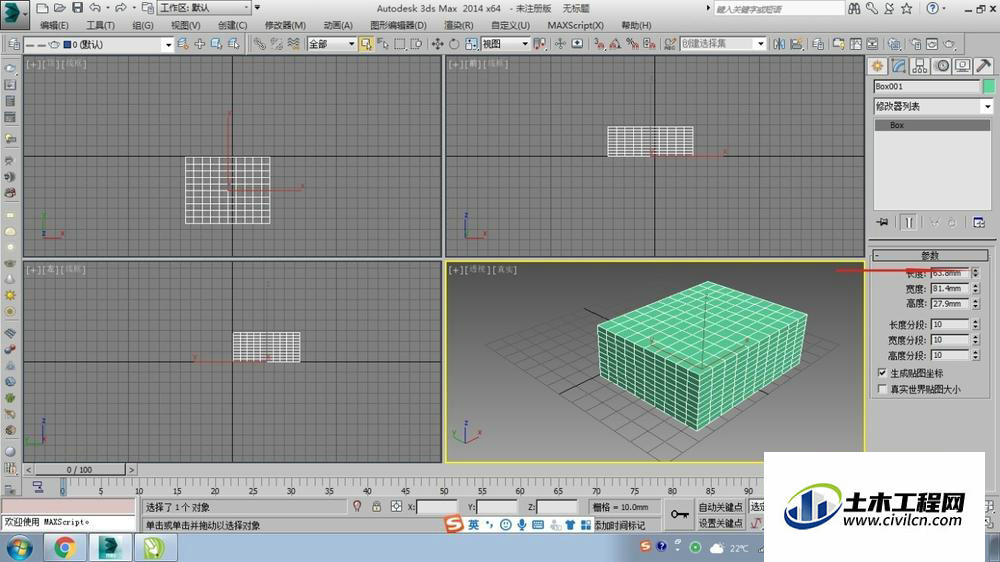Toggle the 自动关键点 auto key button
Screen dimensions: 1000x562
pyautogui.click(x=720, y=507)
